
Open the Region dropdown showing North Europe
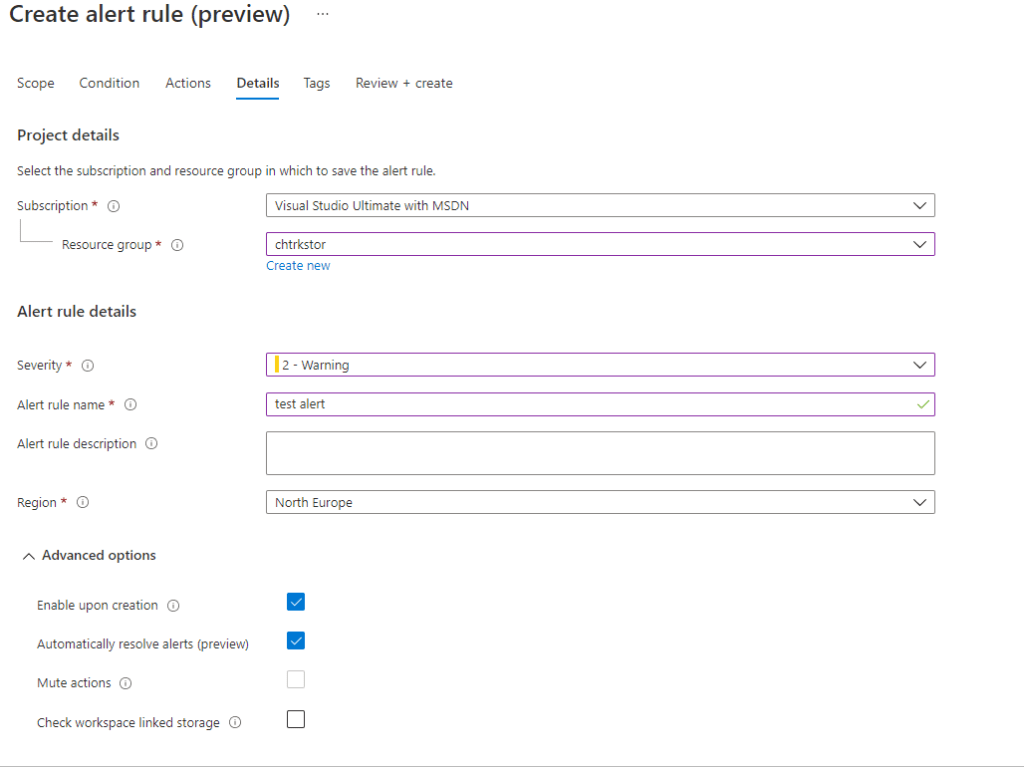click(600, 502)
